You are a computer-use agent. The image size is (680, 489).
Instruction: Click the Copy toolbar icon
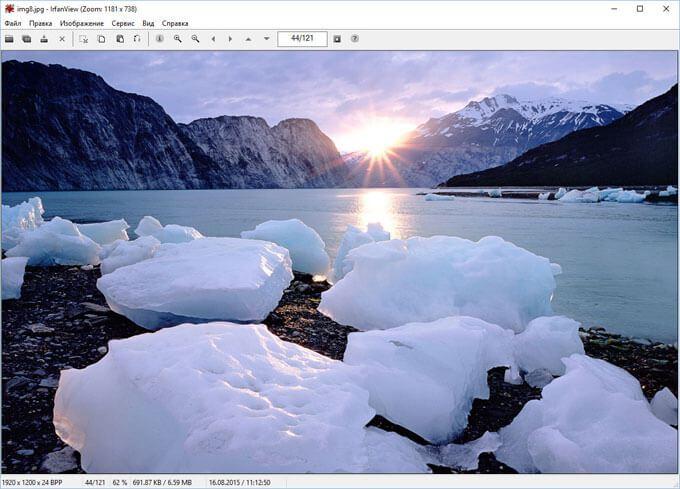pyautogui.click(x=101, y=39)
